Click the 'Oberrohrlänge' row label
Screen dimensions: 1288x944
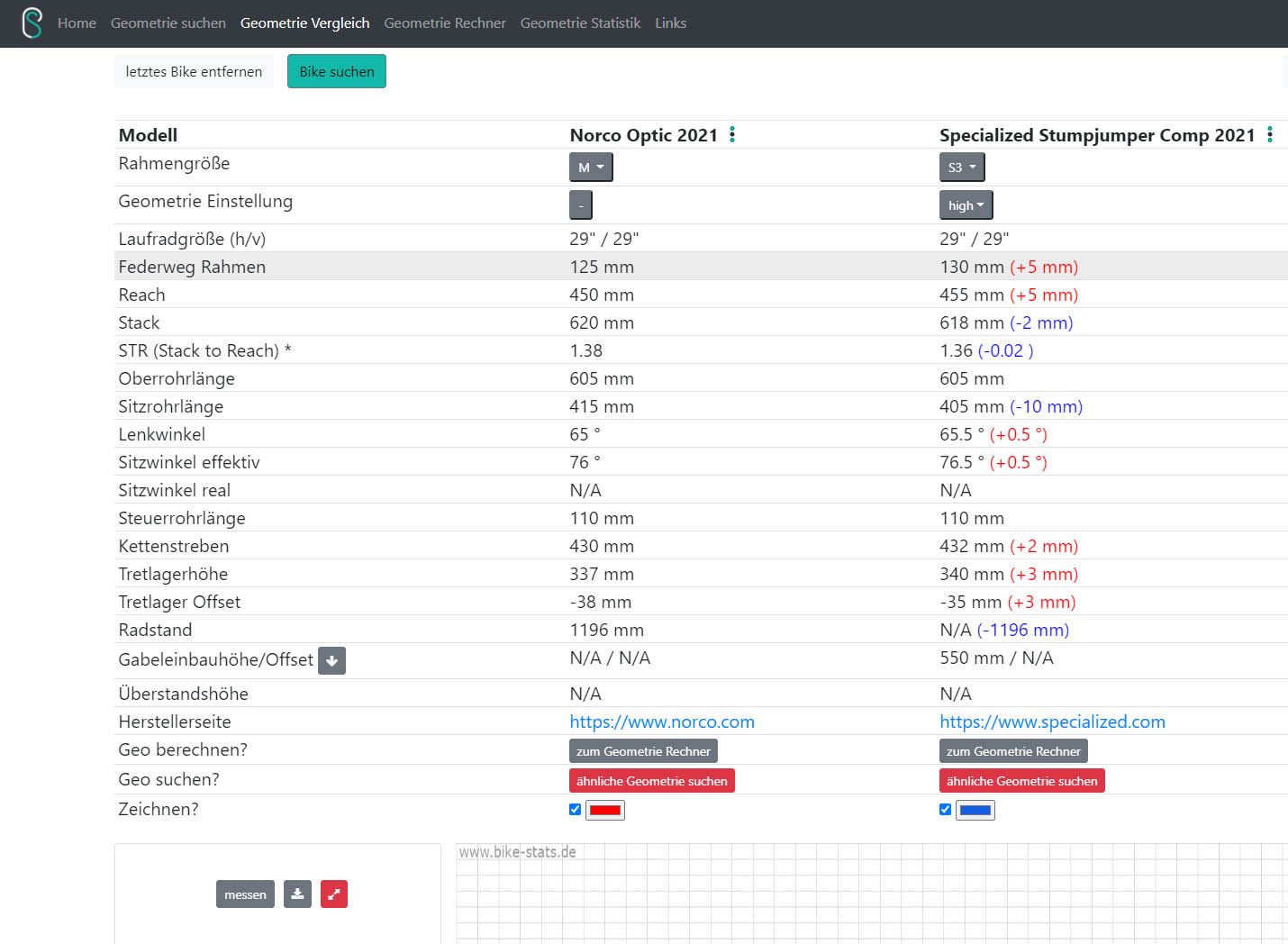pos(177,378)
